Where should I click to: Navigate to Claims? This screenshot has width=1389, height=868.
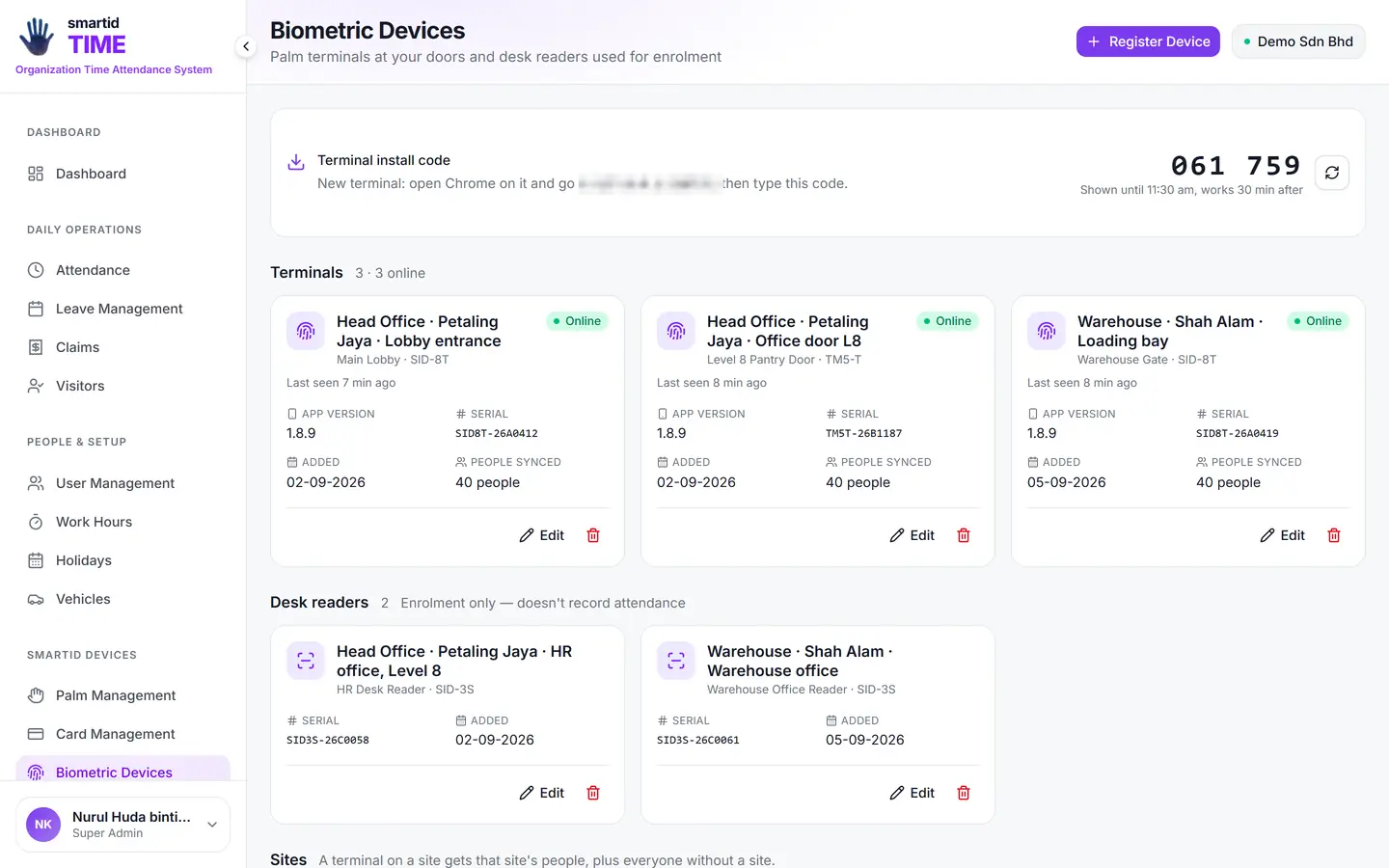click(x=123, y=347)
